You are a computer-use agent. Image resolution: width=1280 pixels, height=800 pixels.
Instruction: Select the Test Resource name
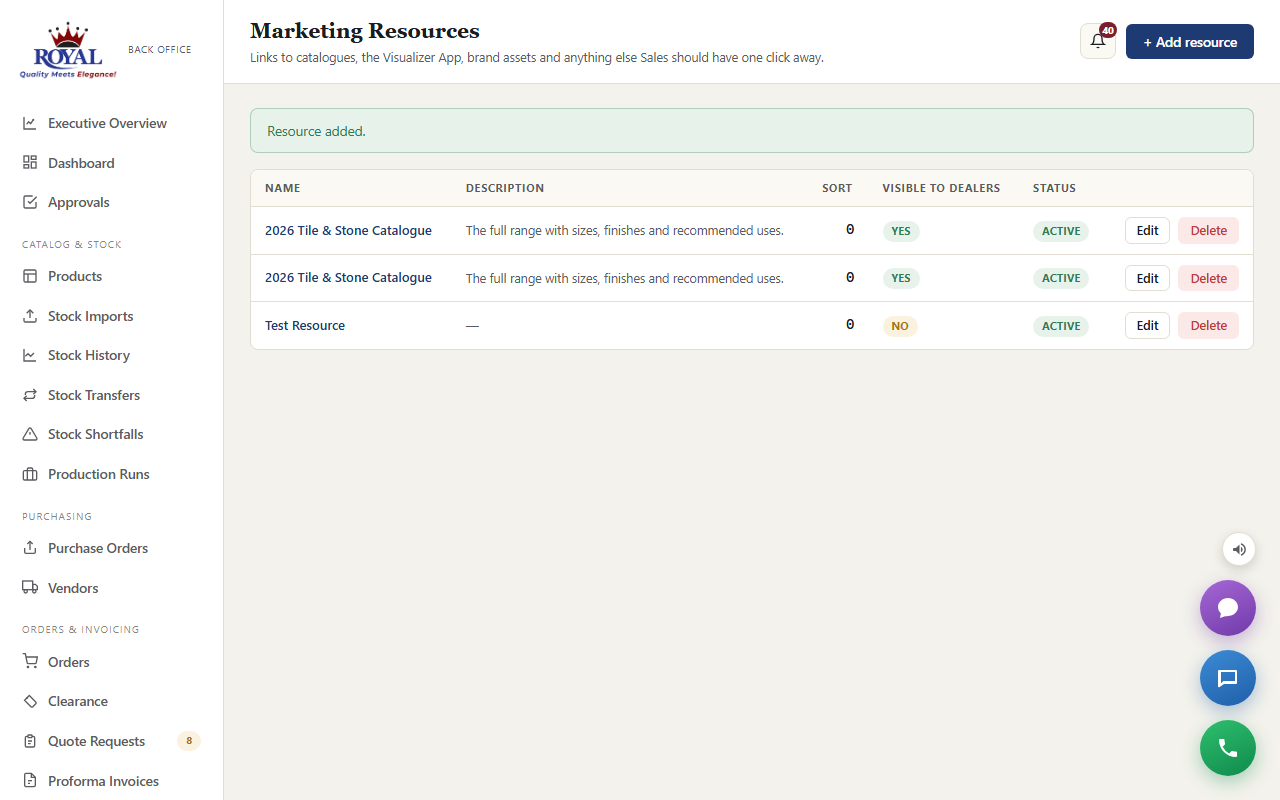click(x=305, y=326)
